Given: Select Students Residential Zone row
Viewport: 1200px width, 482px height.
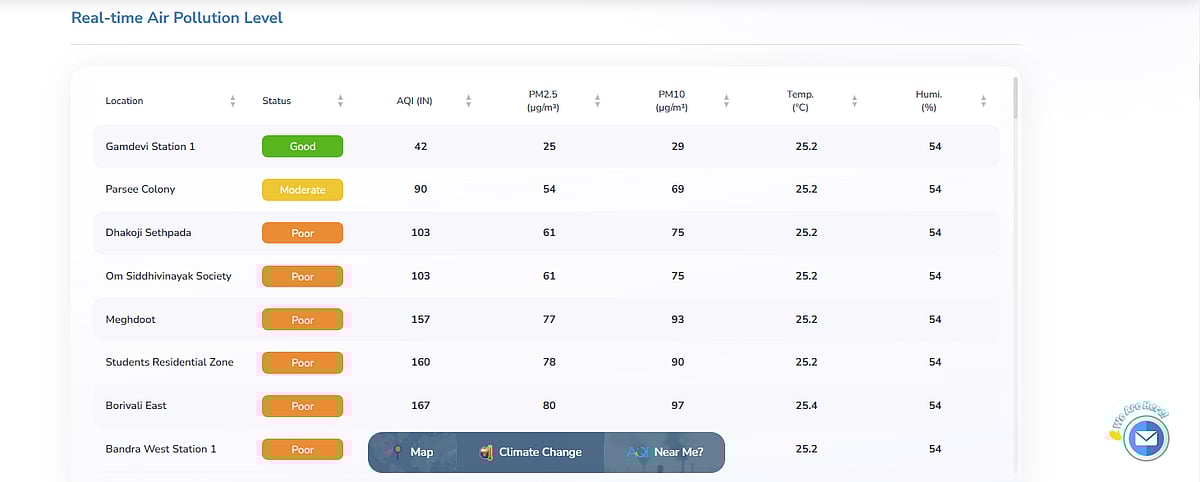Looking at the screenshot, I should click(169, 362).
